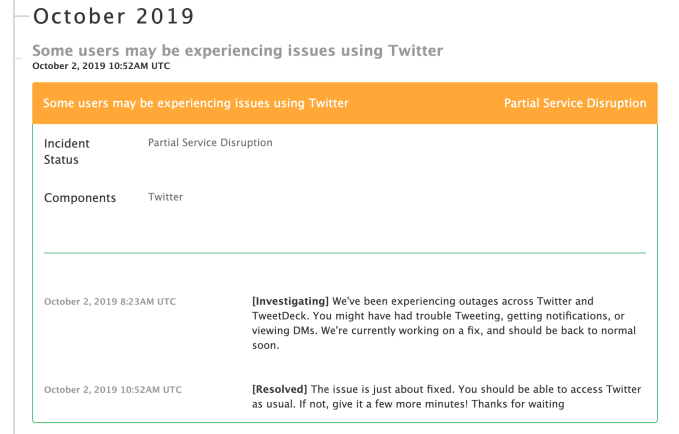Click the timeline tick left of October 2019

(x=18, y=17)
